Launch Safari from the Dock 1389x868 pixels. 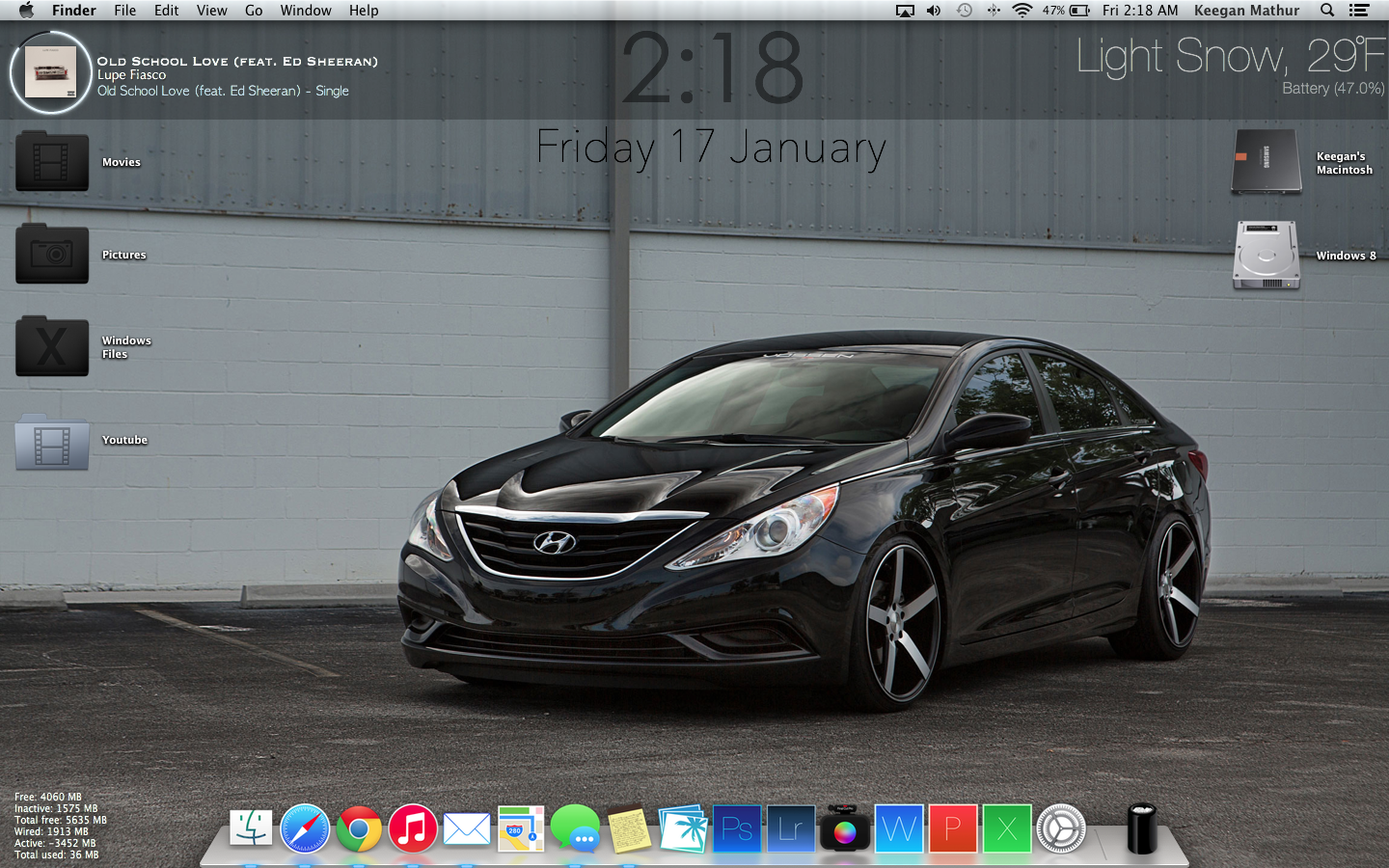[x=305, y=828]
